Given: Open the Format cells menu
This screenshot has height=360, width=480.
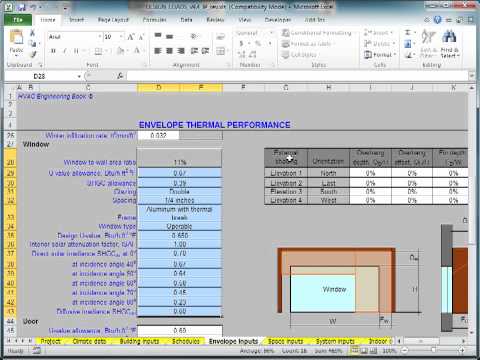Looking at the screenshot, I should click(x=380, y=55).
